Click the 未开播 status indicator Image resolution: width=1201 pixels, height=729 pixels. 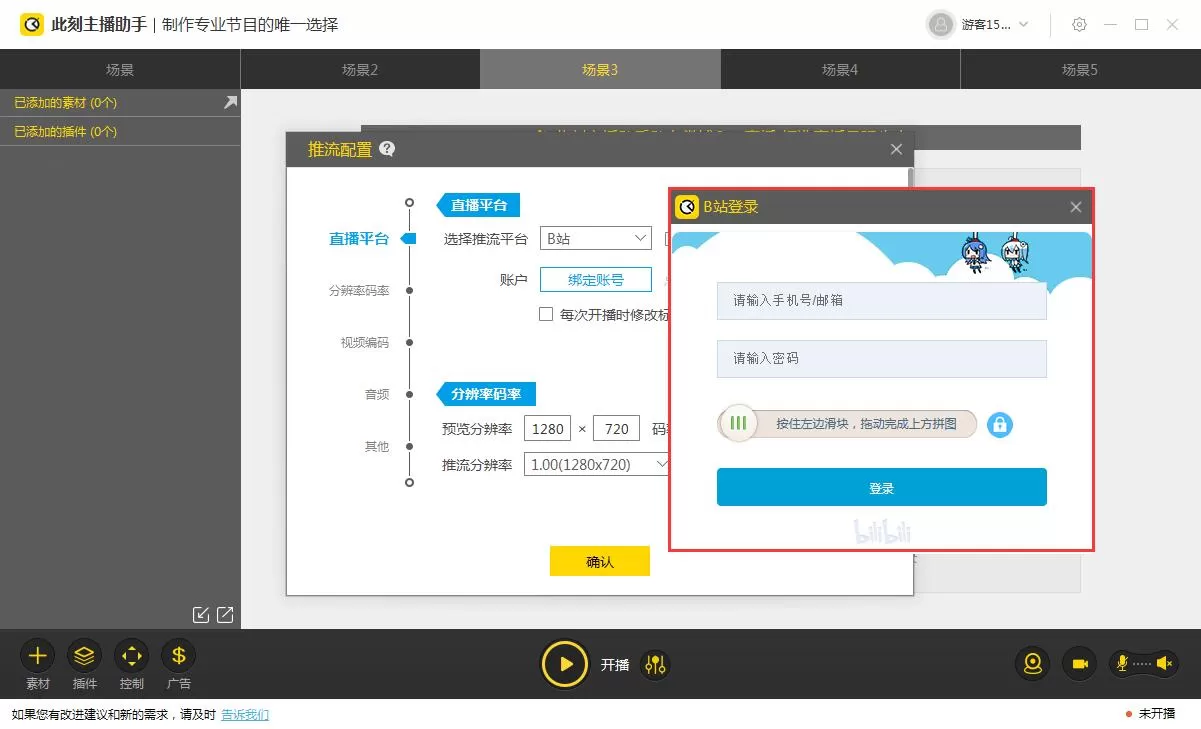click(1151, 714)
